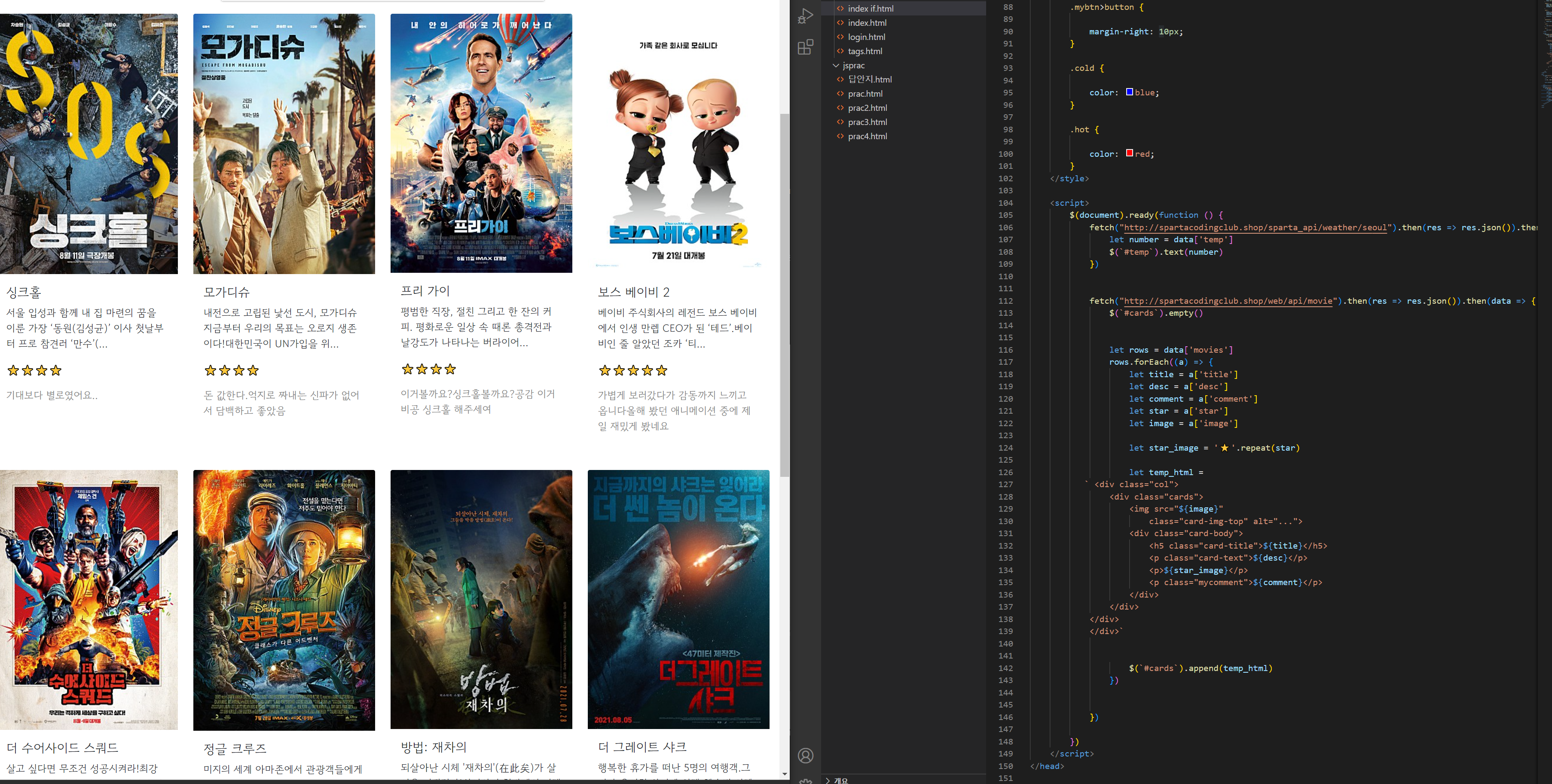Open the blue color picker swatch
1552x784 pixels.
click(x=1130, y=92)
